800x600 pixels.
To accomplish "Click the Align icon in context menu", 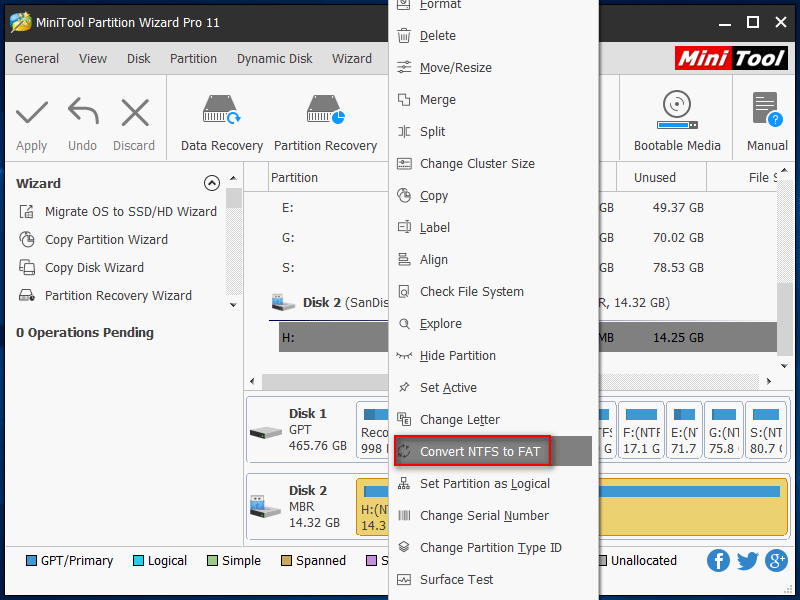I will [x=404, y=260].
